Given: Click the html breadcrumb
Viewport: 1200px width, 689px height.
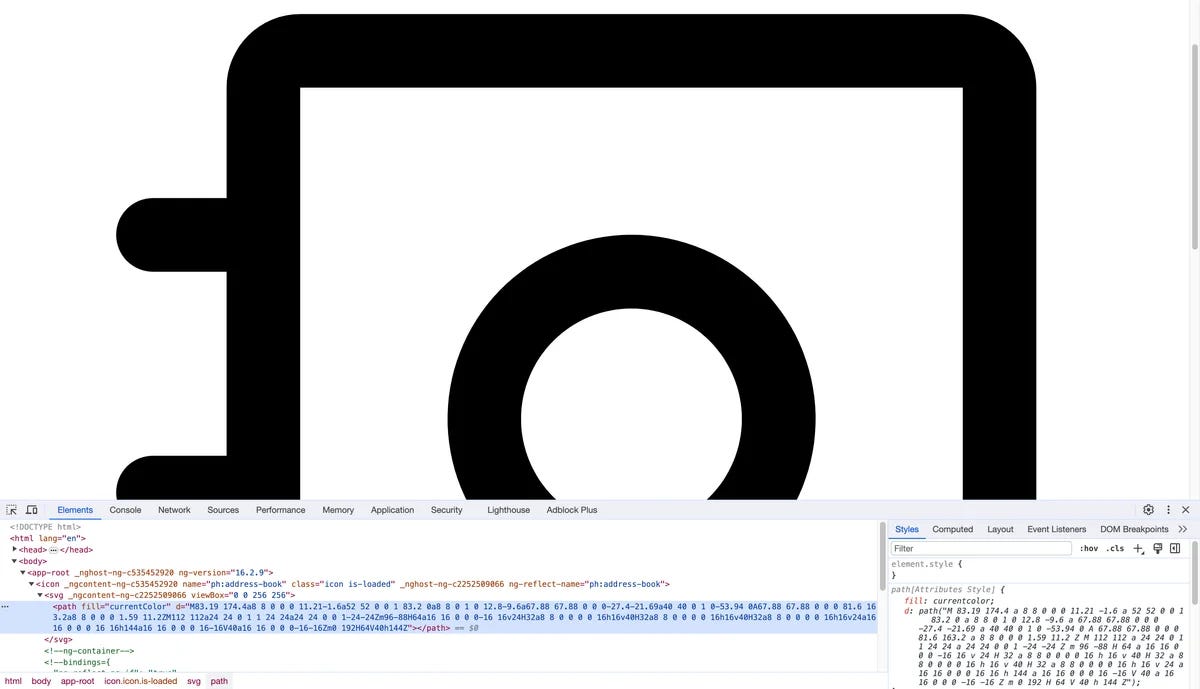Looking at the screenshot, I should (x=13, y=681).
